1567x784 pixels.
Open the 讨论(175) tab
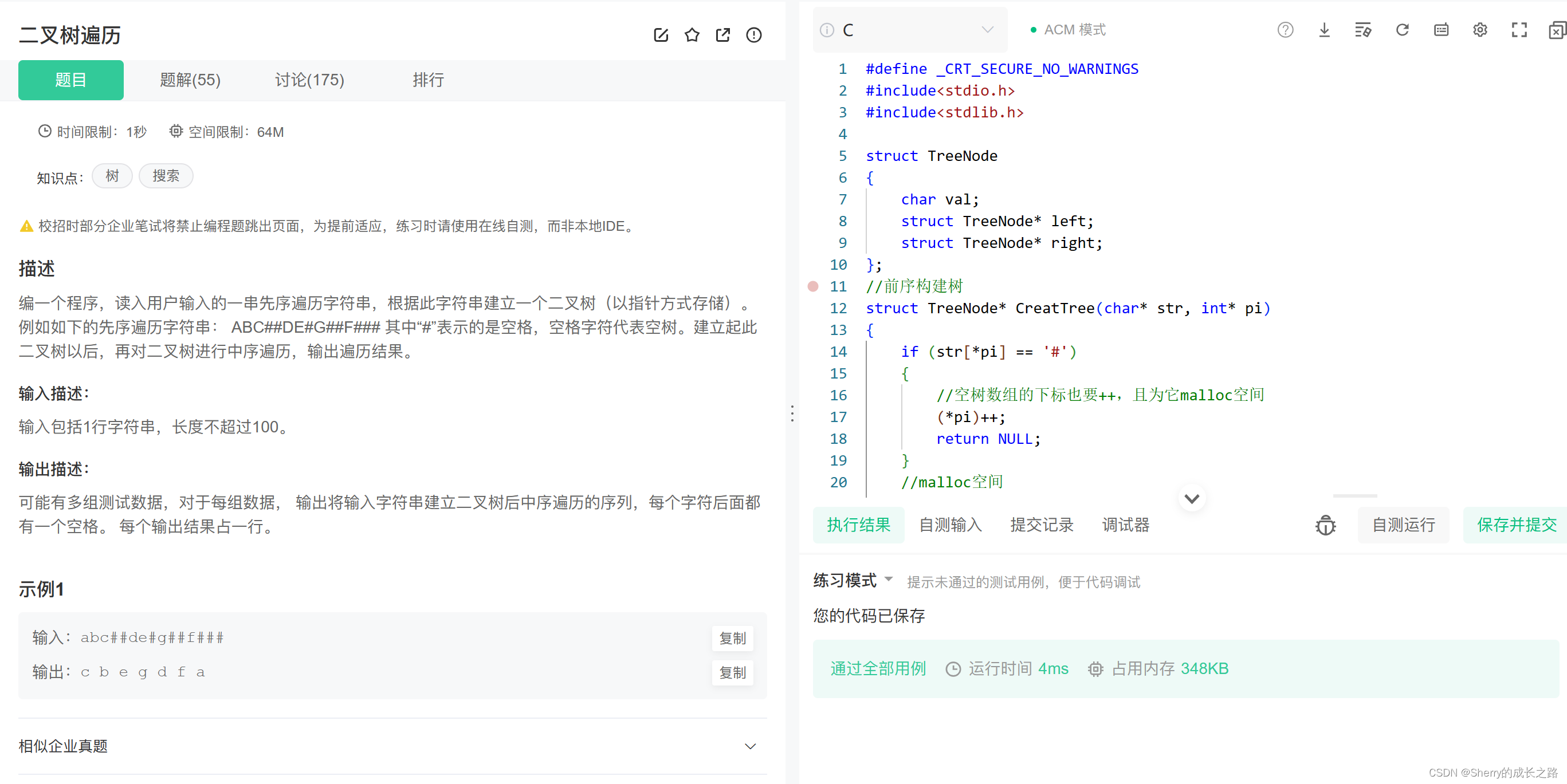(x=309, y=80)
